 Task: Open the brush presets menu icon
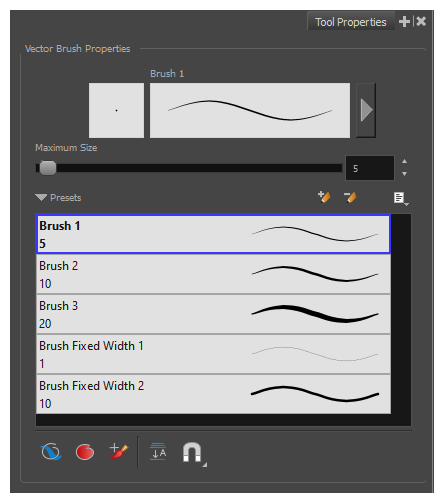tap(400, 198)
